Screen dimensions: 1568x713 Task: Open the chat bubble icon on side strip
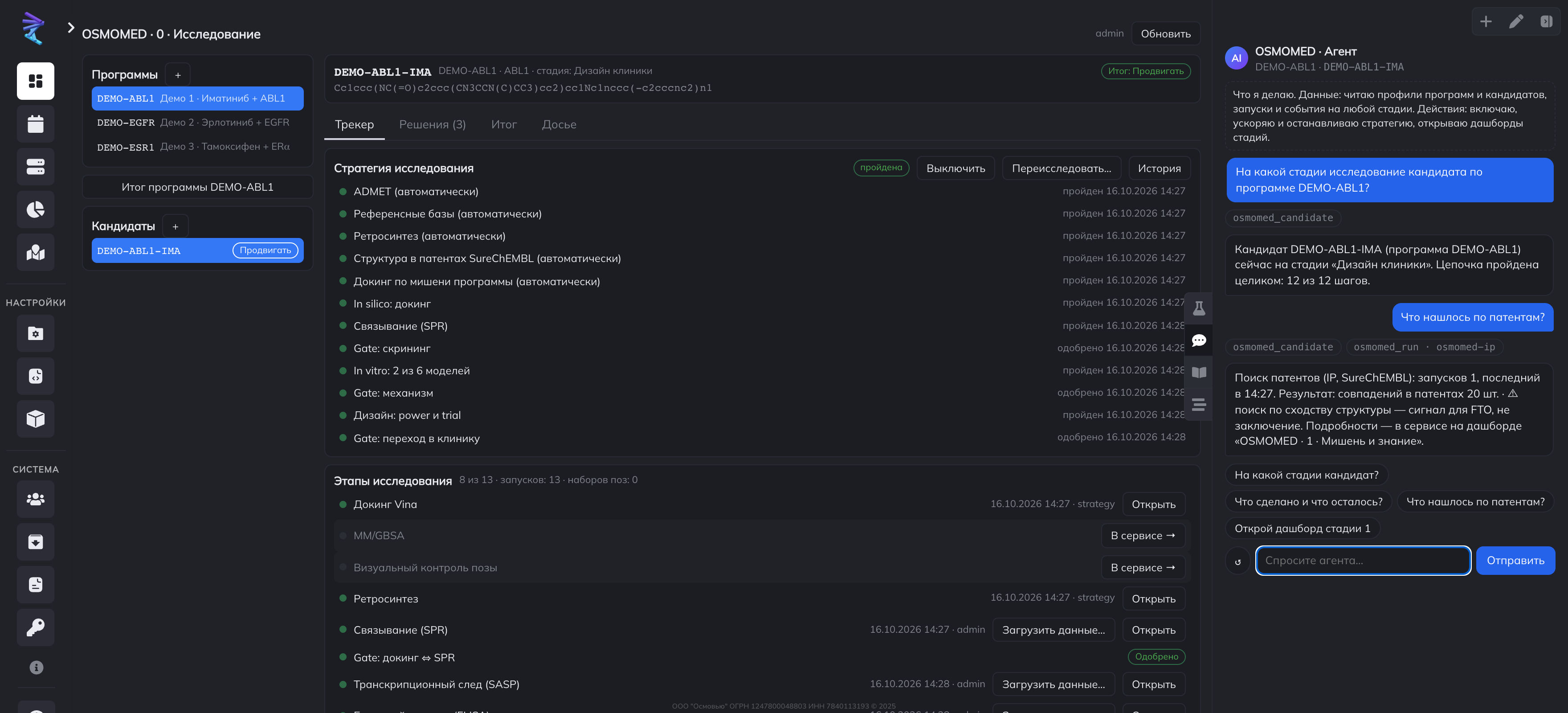[x=1199, y=340]
